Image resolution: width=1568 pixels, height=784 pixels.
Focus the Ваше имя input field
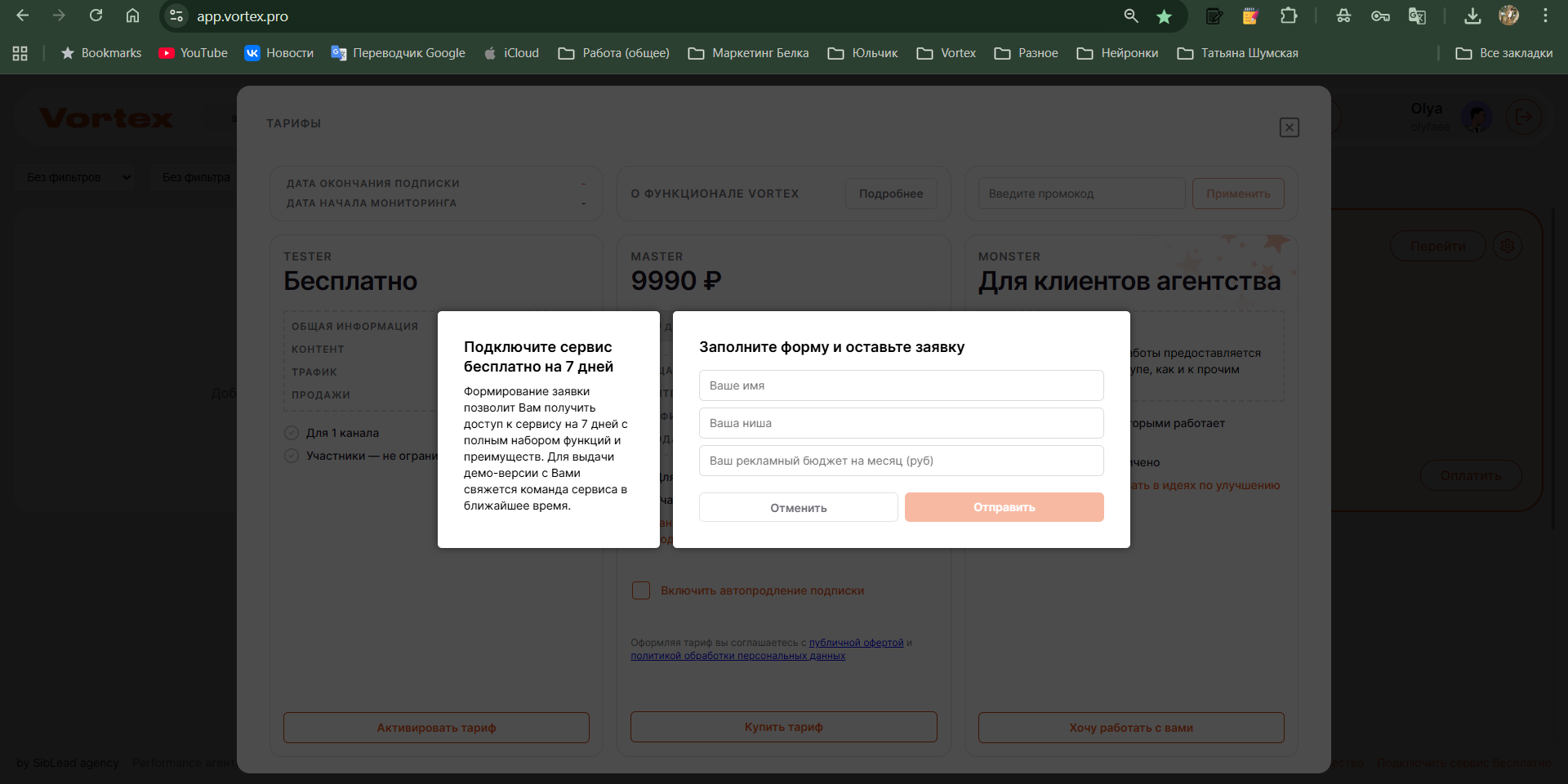[901, 385]
